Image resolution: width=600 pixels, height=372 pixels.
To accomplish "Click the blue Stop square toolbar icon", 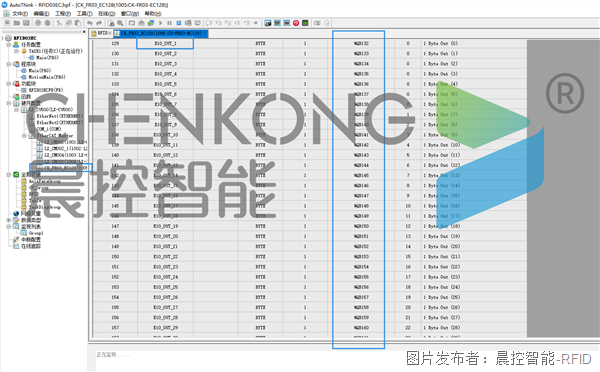I will click(179, 23).
